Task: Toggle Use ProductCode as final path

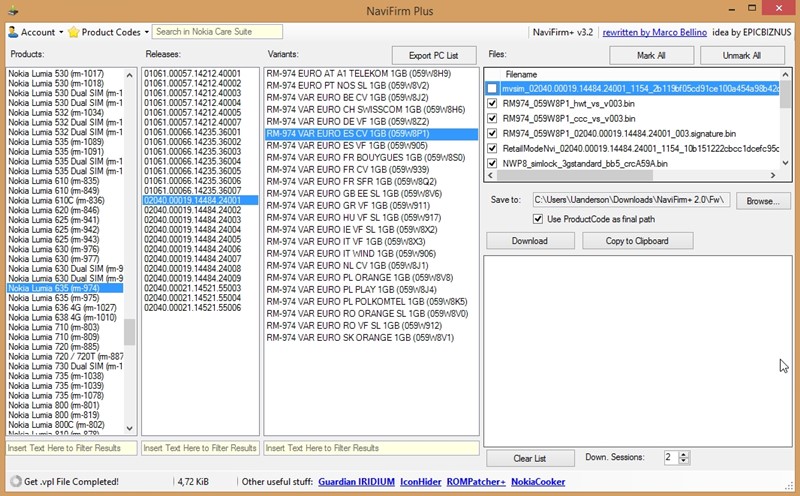Action: pos(538,219)
